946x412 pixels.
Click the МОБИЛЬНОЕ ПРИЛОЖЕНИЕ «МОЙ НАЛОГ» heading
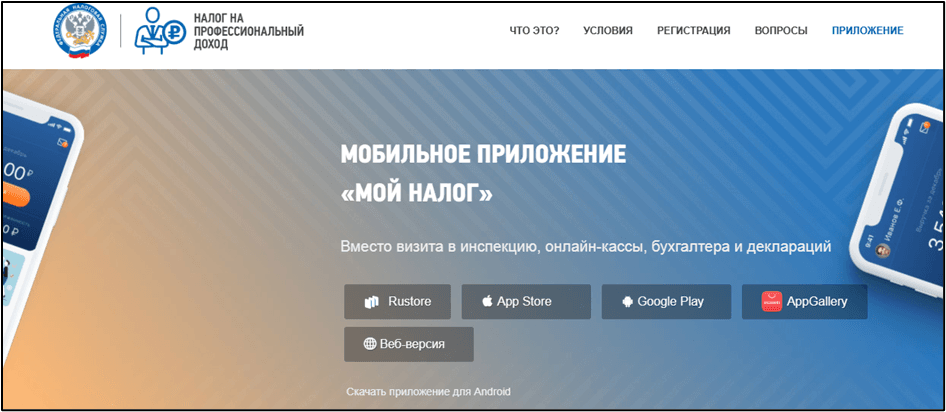click(x=483, y=173)
